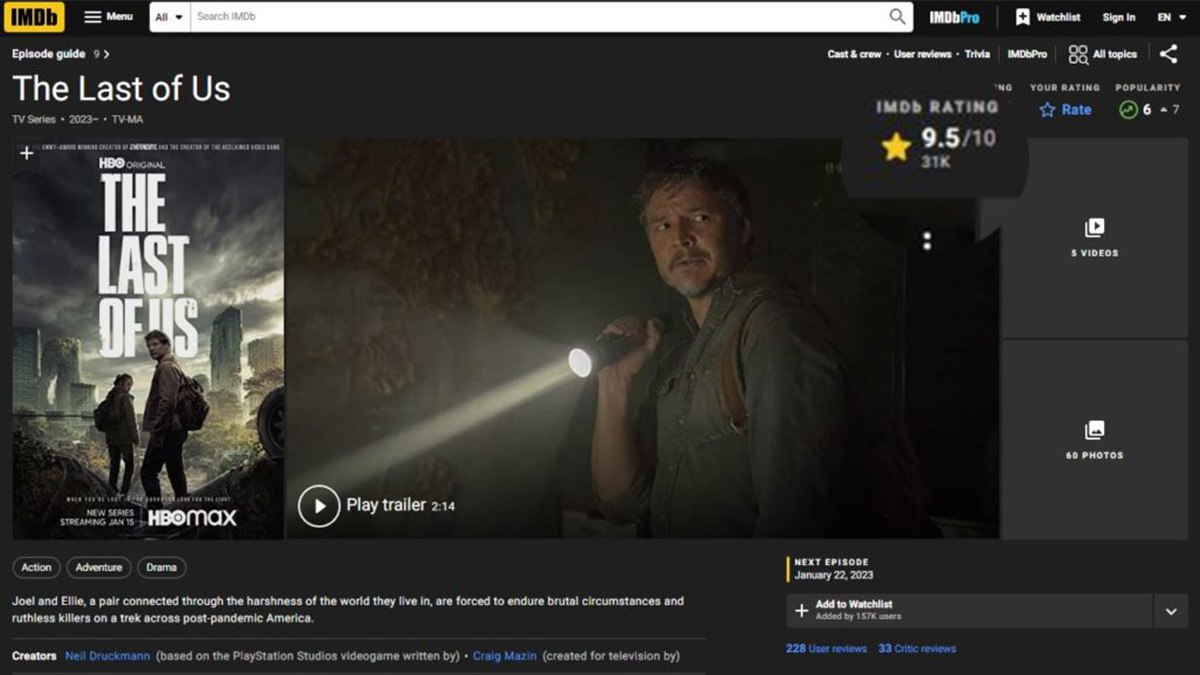Click the share icon
Viewport: 1200px width, 675px height.
1168,54
